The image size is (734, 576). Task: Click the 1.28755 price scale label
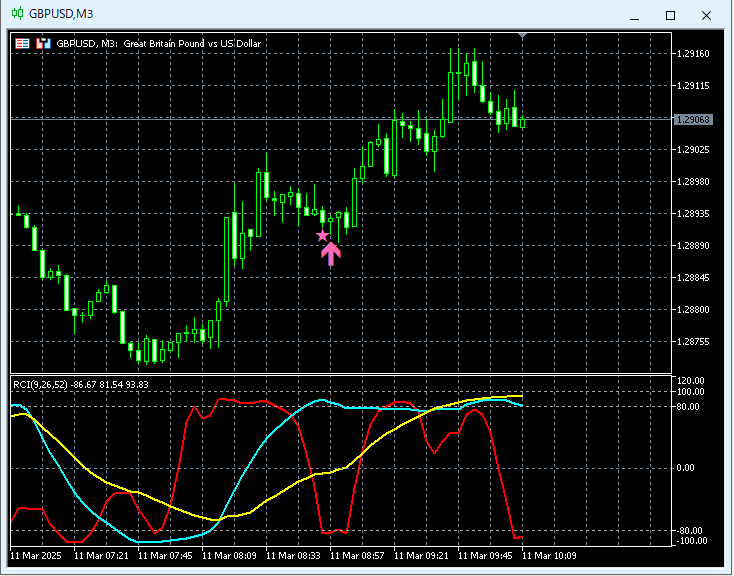tap(693, 342)
